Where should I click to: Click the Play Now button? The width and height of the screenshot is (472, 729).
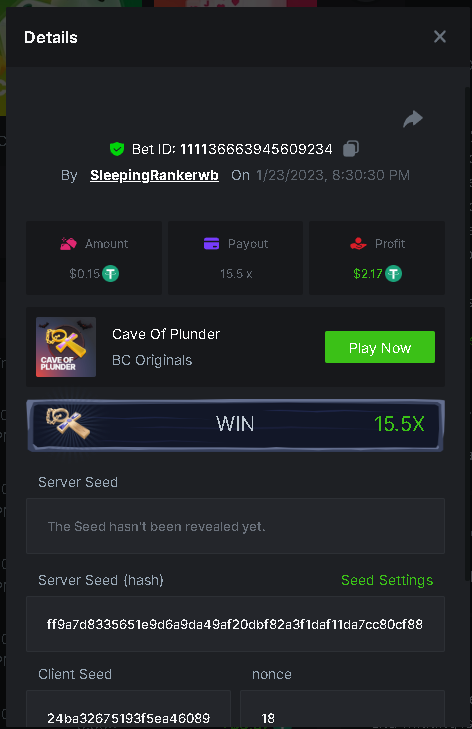point(380,347)
